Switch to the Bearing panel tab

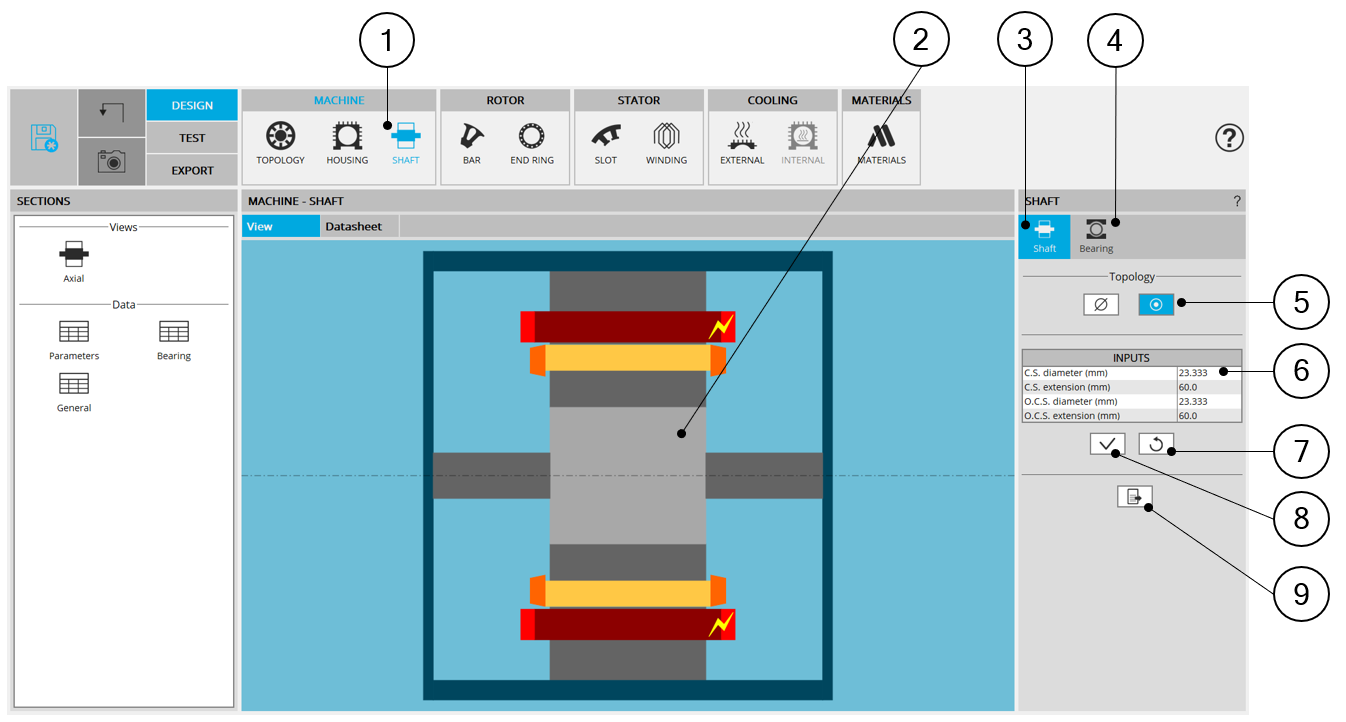[x=1096, y=236]
